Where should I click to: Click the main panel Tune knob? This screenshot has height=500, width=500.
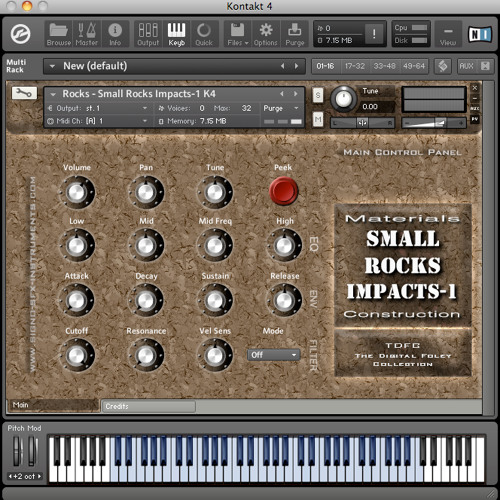(x=215, y=192)
